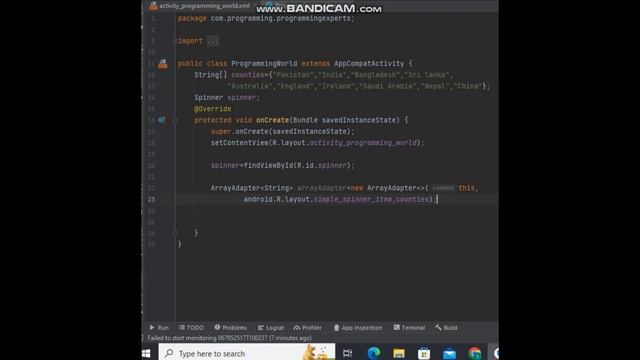The height and width of the screenshot is (360, 640).
Task: Open the App Inspection tool window
Action: pyautogui.click(x=358, y=327)
